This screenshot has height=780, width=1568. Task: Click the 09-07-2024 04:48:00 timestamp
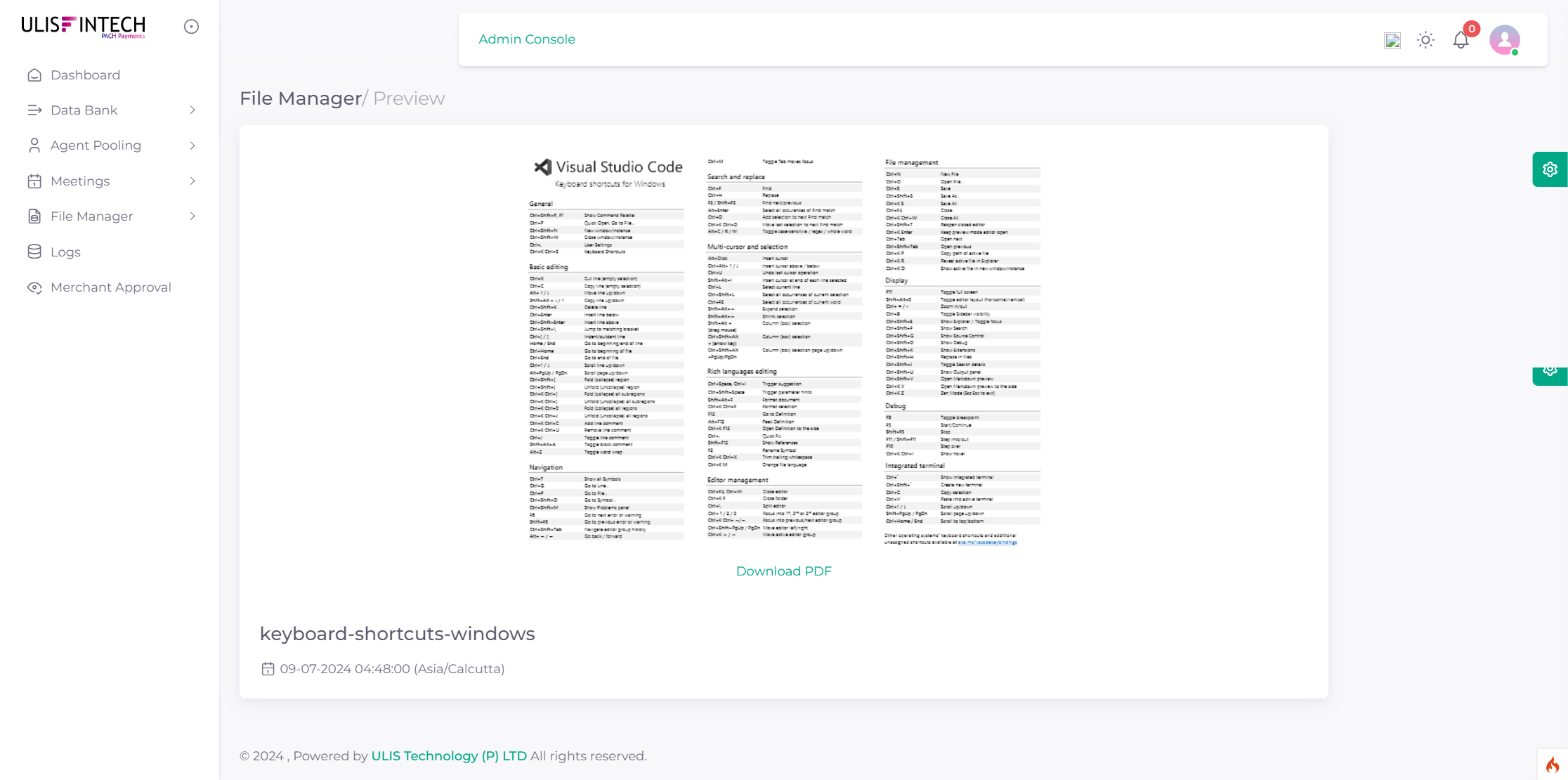[x=393, y=669]
